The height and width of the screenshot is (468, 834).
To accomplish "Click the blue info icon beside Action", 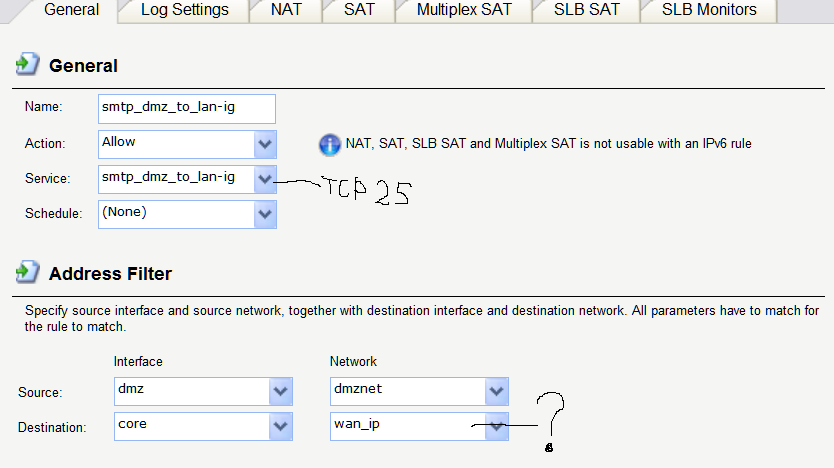I will coord(330,144).
